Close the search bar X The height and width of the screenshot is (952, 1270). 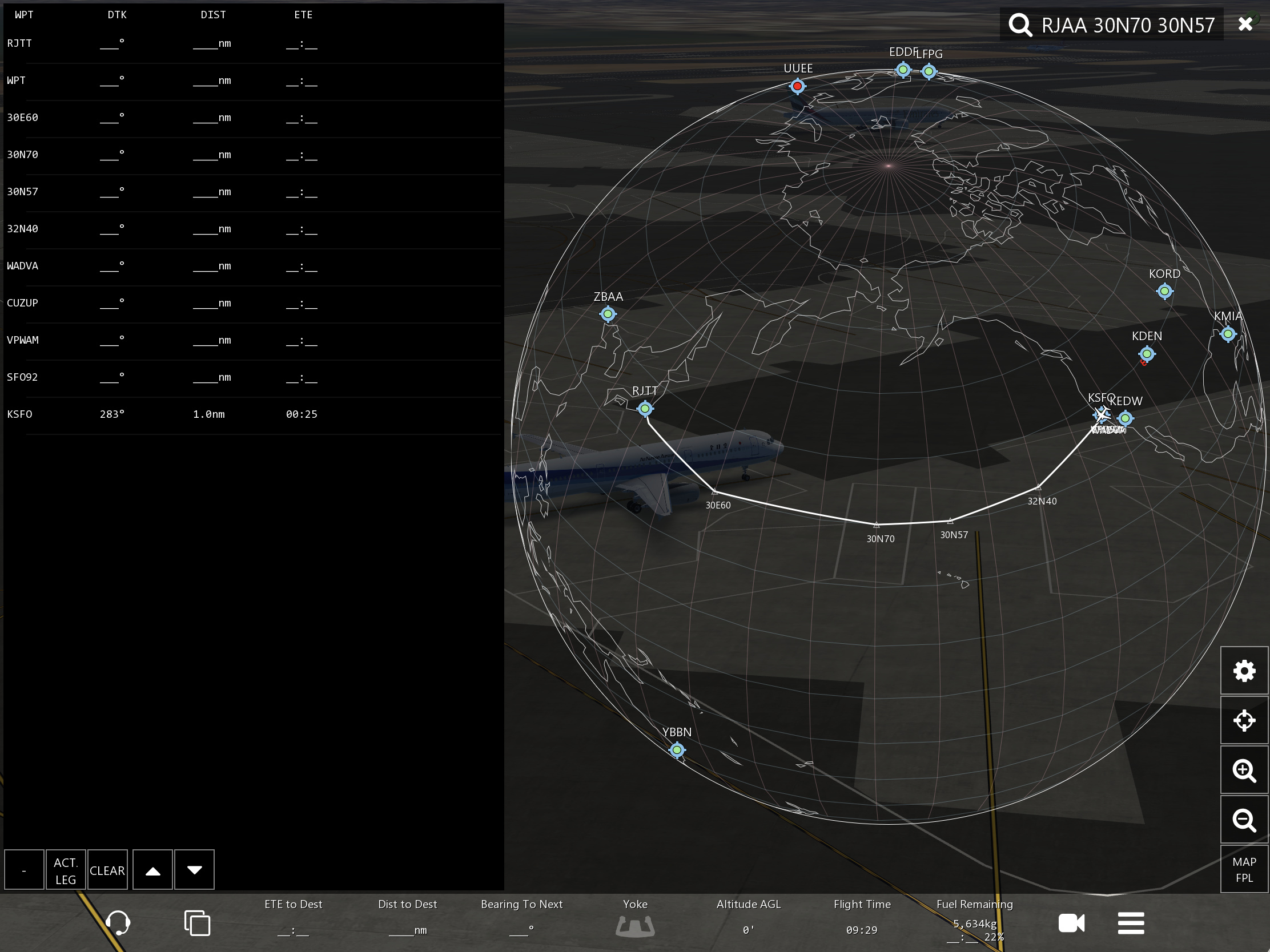point(1245,24)
